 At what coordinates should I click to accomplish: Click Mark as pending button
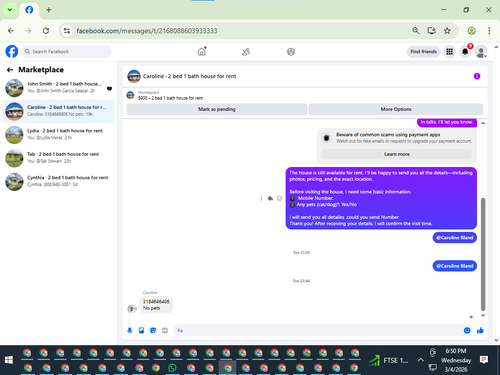click(x=217, y=109)
